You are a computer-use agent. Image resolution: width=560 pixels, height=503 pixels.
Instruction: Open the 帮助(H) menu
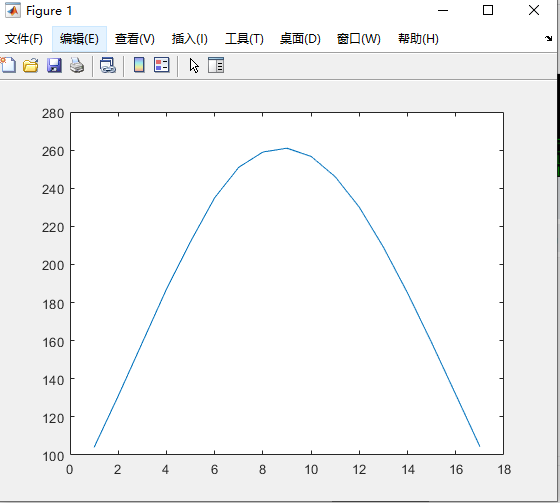418,39
